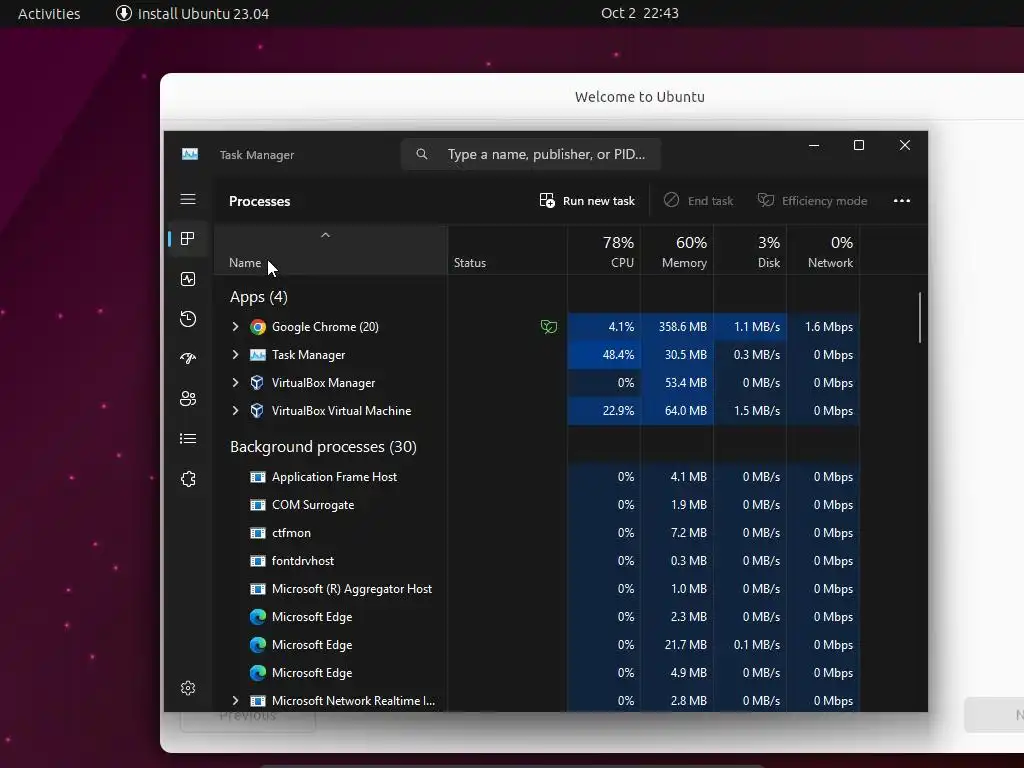Click the Chrome efficiency mode leaf icon
This screenshot has width=1024, height=768.
click(549, 327)
